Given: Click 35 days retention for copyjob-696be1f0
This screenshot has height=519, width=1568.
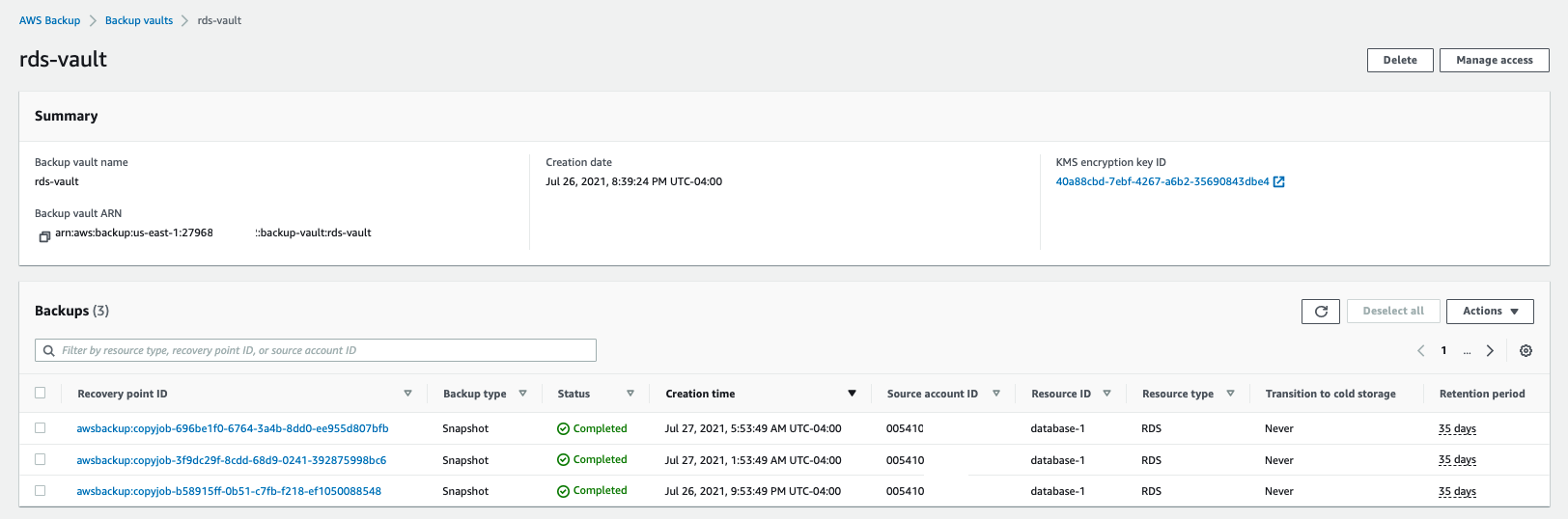Looking at the screenshot, I should (x=1457, y=428).
